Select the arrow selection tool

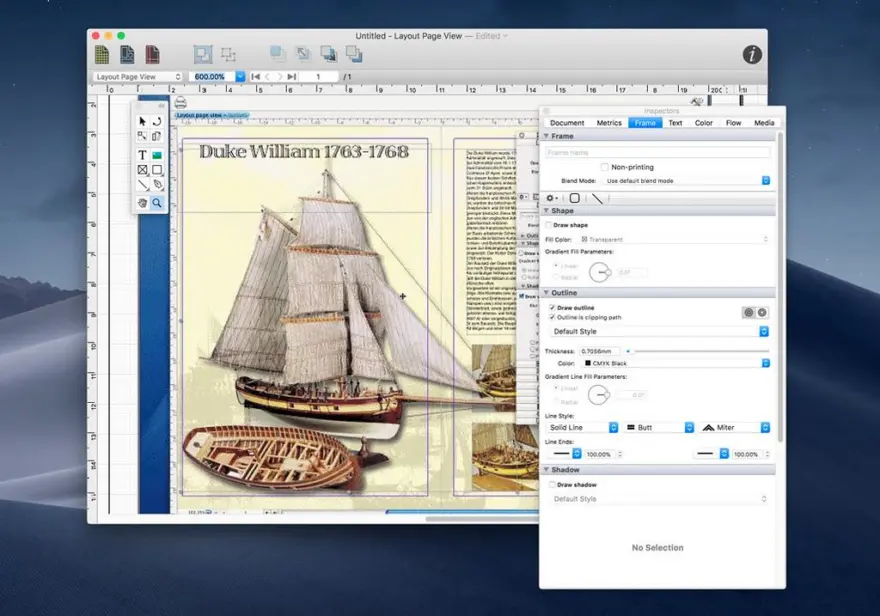point(143,121)
